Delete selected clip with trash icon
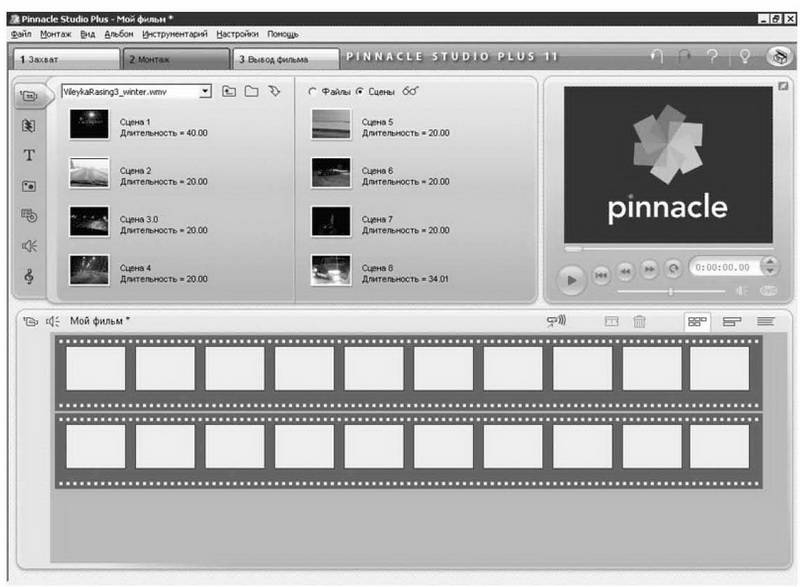The image size is (800, 587). (x=639, y=321)
